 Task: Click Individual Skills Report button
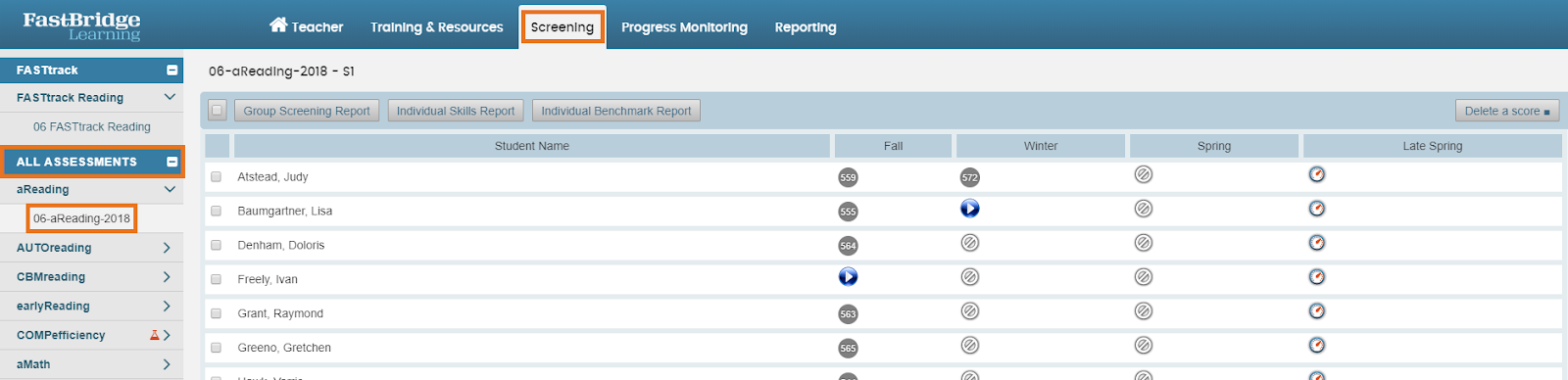click(x=456, y=111)
